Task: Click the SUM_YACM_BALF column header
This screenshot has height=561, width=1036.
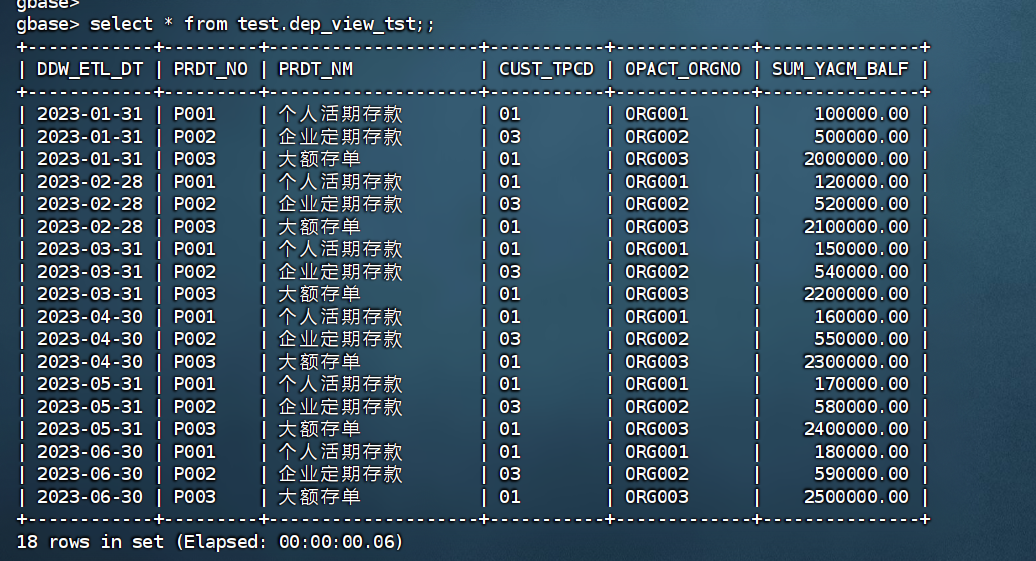Action: tap(840, 69)
